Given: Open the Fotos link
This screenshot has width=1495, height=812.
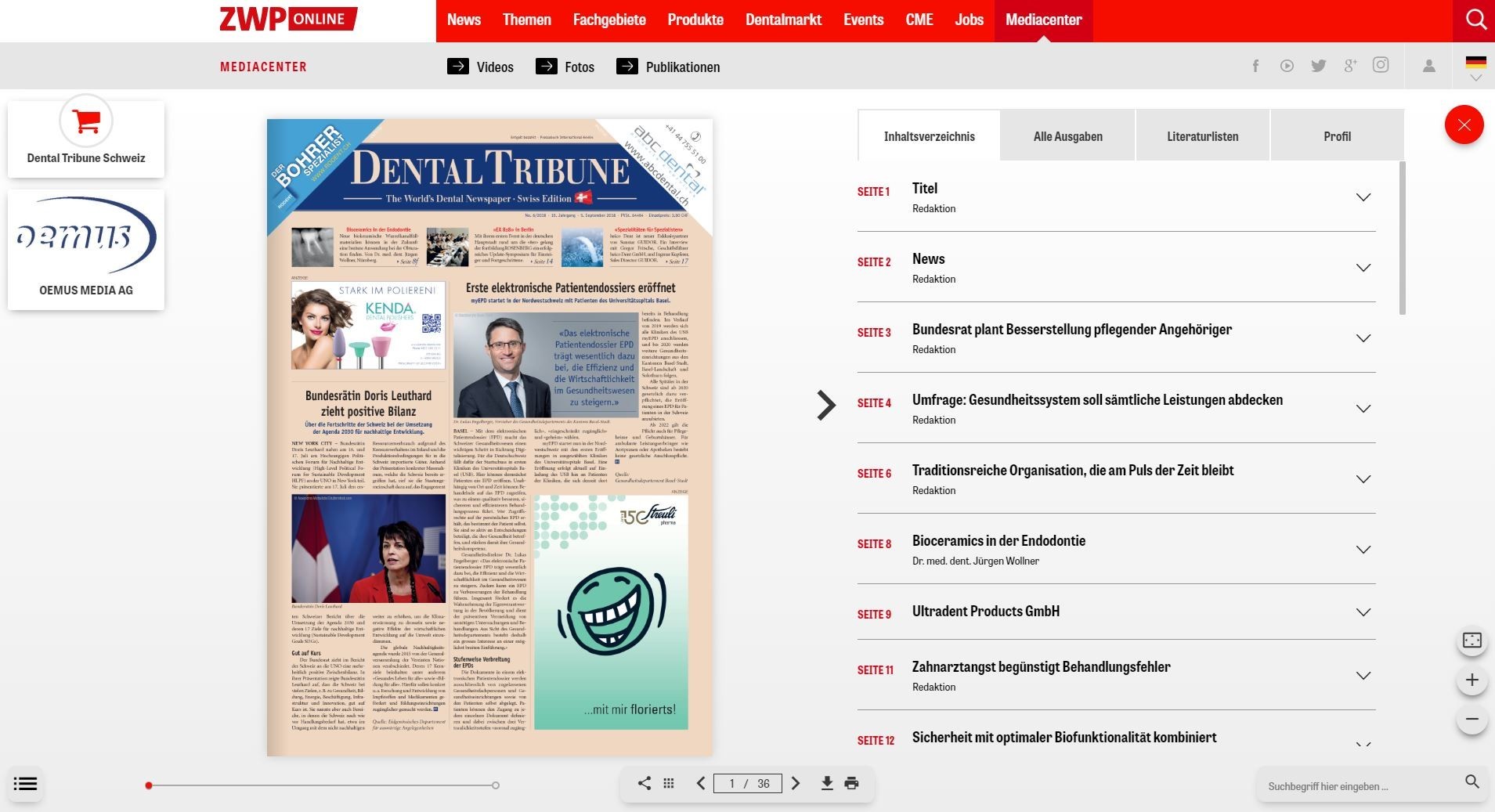Looking at the screenshot, I should click(x=565, y=67).
